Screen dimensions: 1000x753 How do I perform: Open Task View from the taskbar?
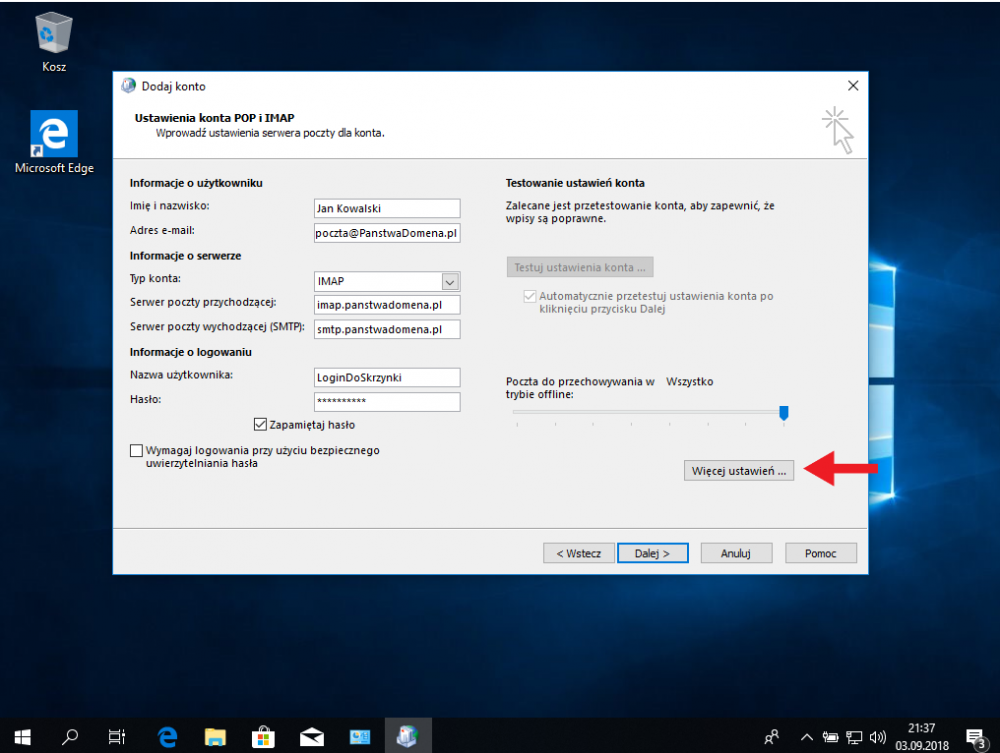(117, 736)
